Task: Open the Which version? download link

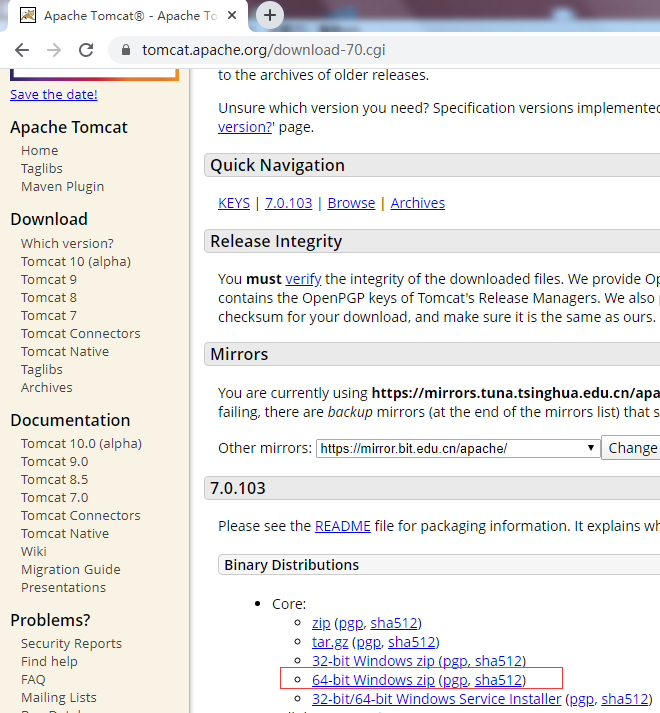Action: (x=67, y=243)
